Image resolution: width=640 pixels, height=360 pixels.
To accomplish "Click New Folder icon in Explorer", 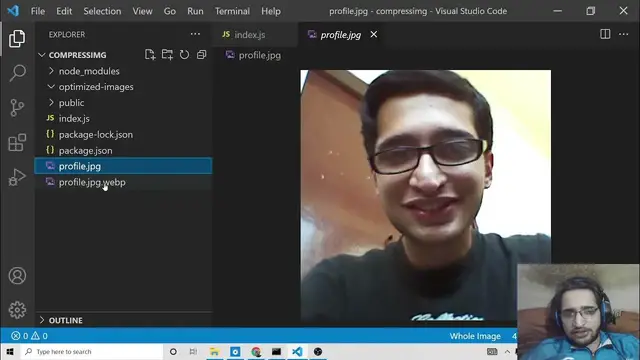I will 167,55.
